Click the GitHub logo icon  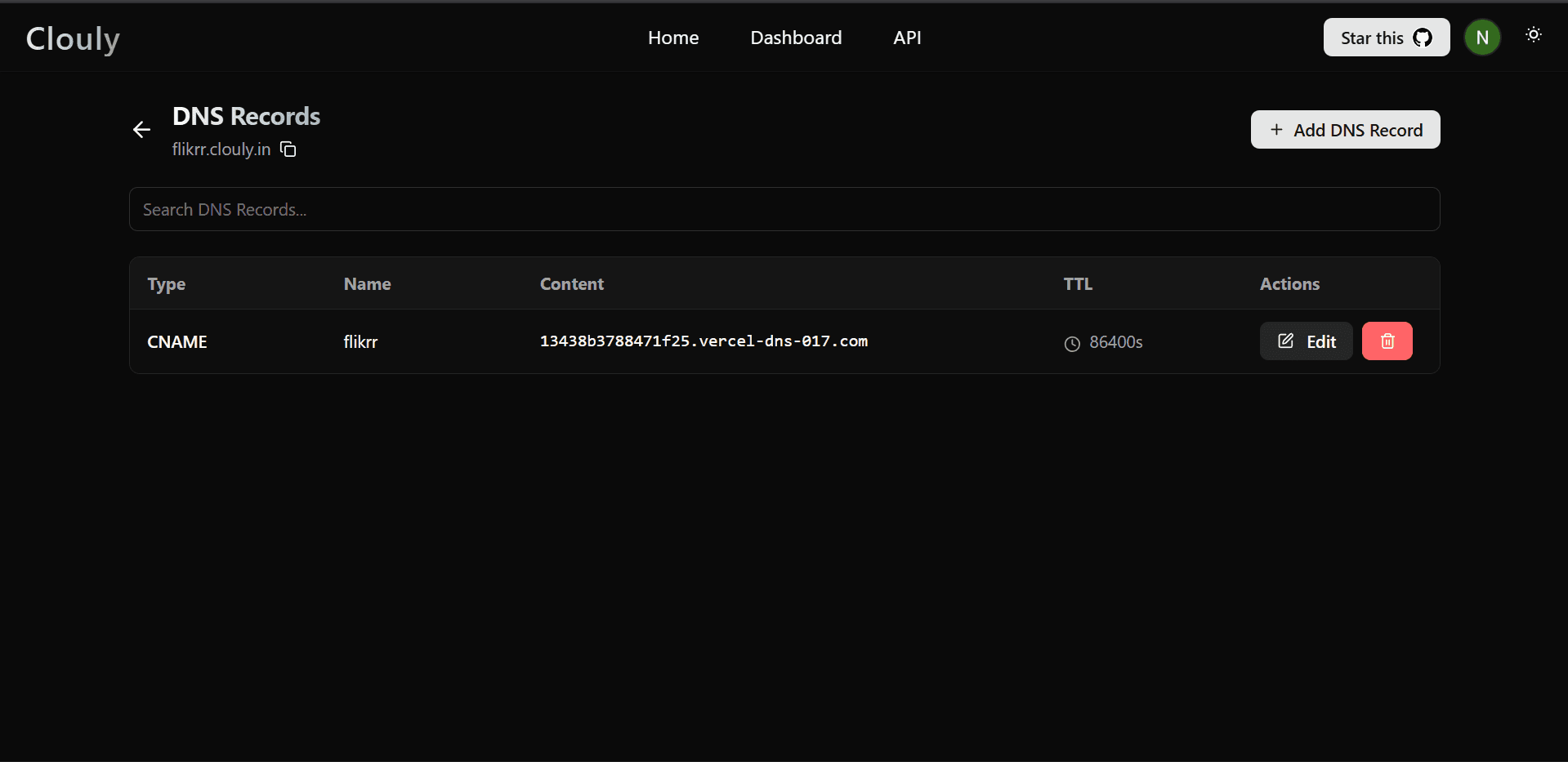1423,38
